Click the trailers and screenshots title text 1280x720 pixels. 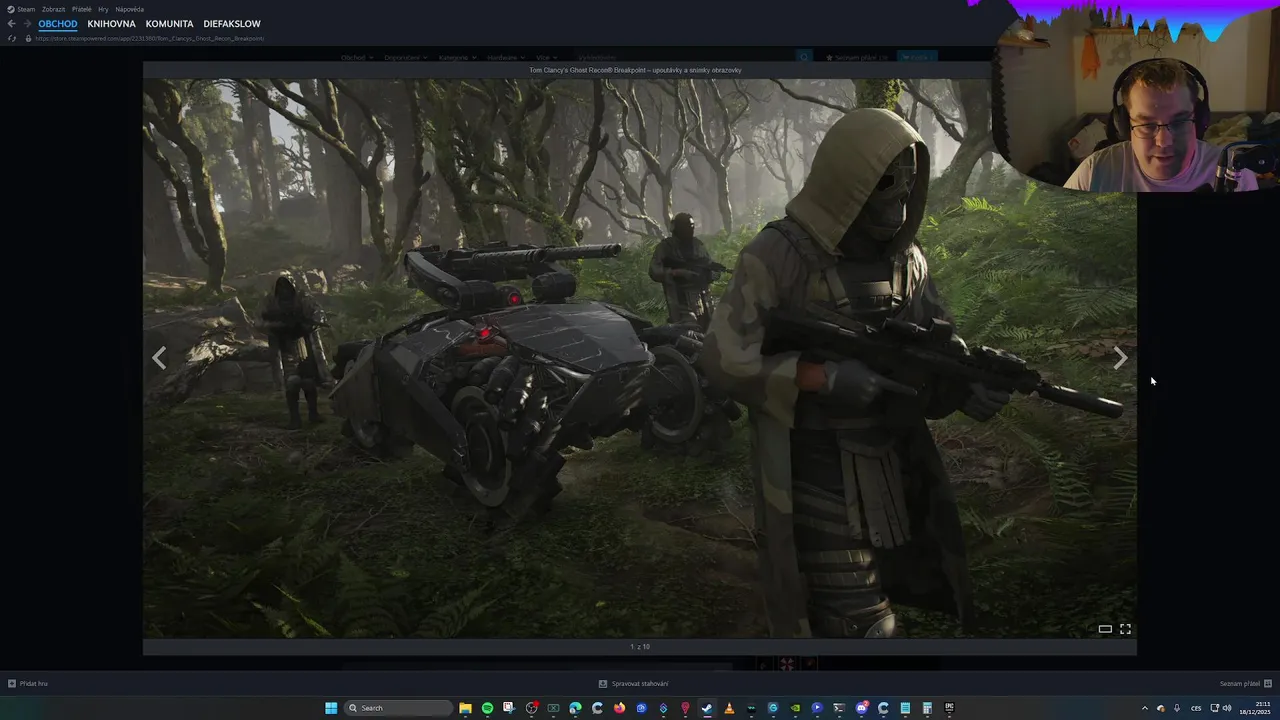coord(636,70)
